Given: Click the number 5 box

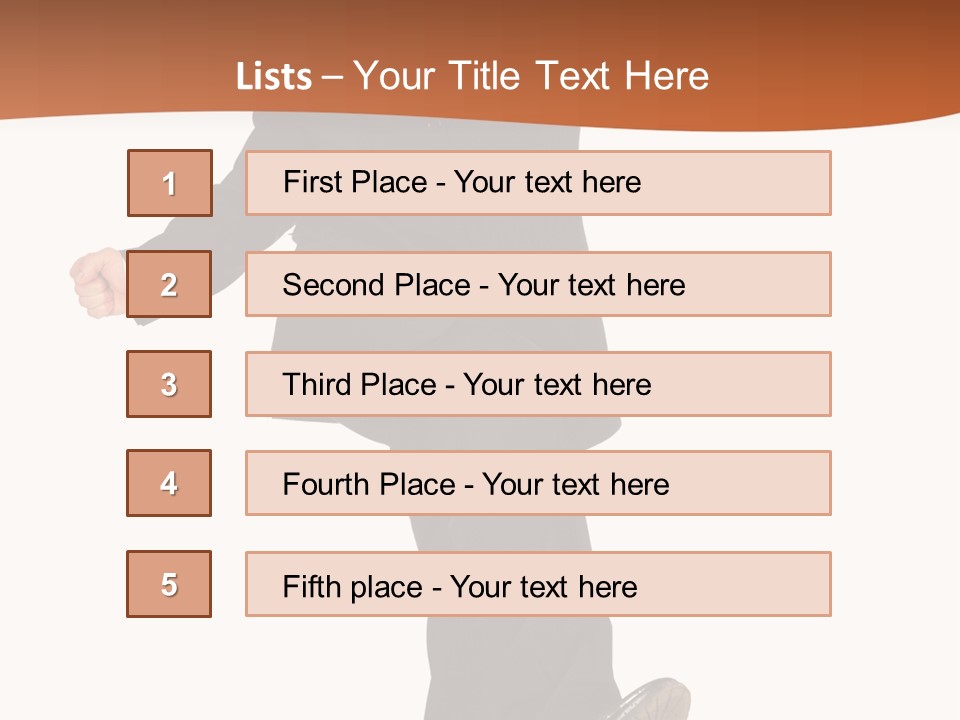Looking at the screenshot, I should coord(169,584).
